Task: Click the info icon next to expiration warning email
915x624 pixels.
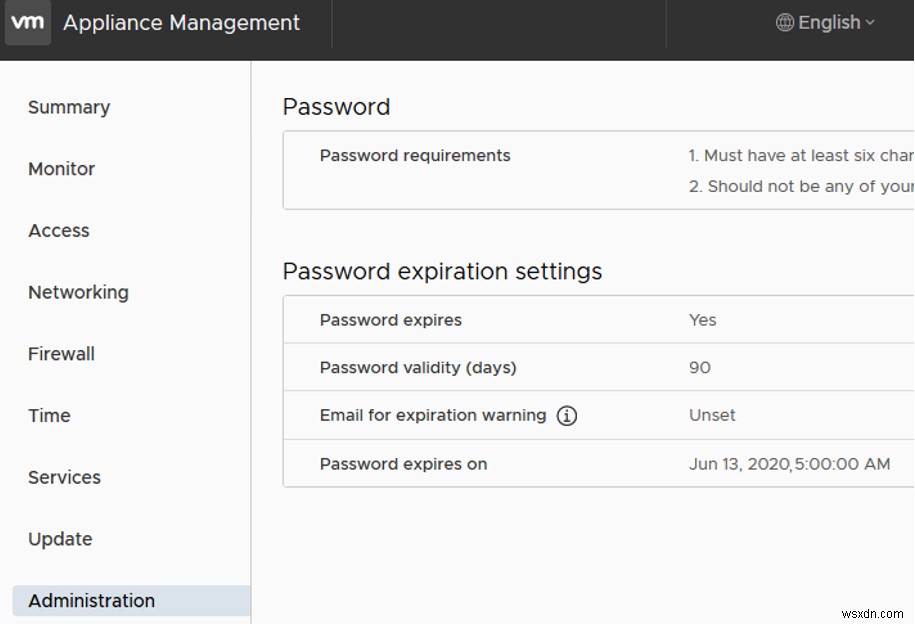Action: coord(566,415)
